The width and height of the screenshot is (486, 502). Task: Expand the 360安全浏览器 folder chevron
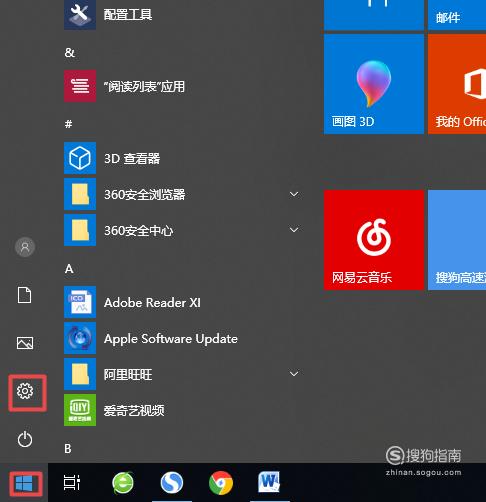pyautogui.click(x=294, y=194)
